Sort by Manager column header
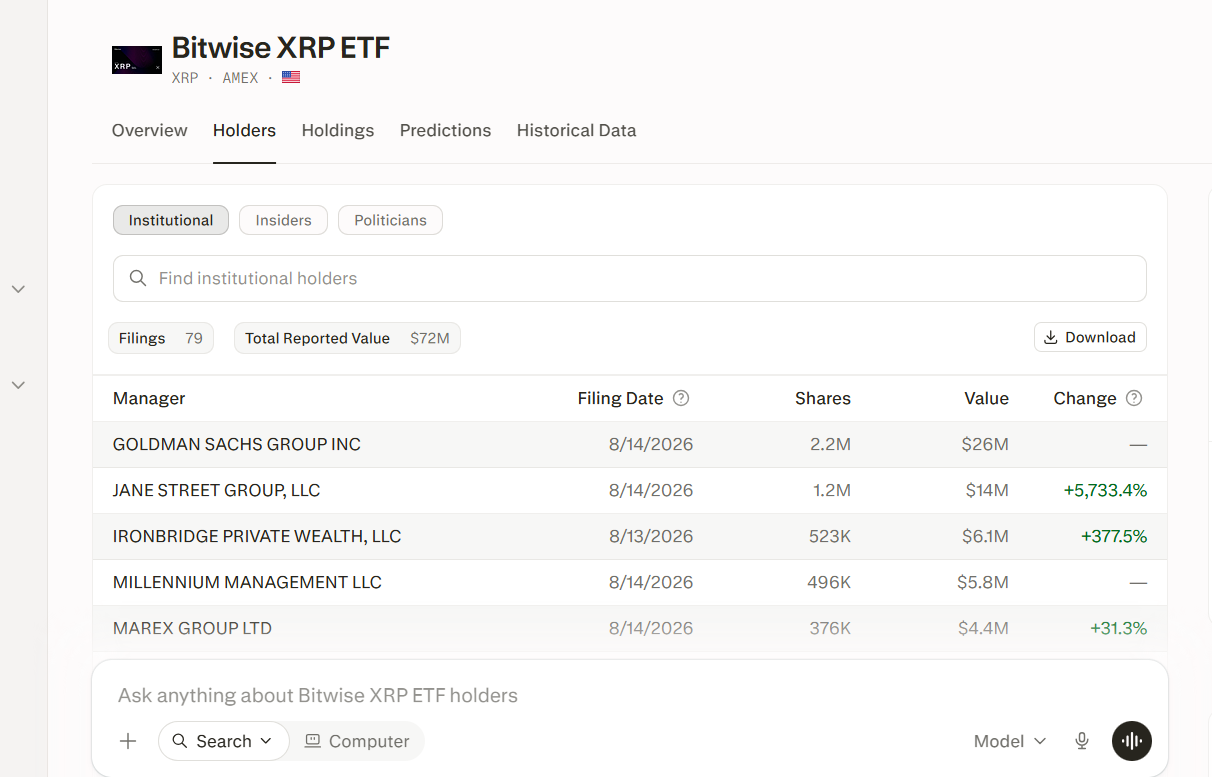 coord(149,398)
